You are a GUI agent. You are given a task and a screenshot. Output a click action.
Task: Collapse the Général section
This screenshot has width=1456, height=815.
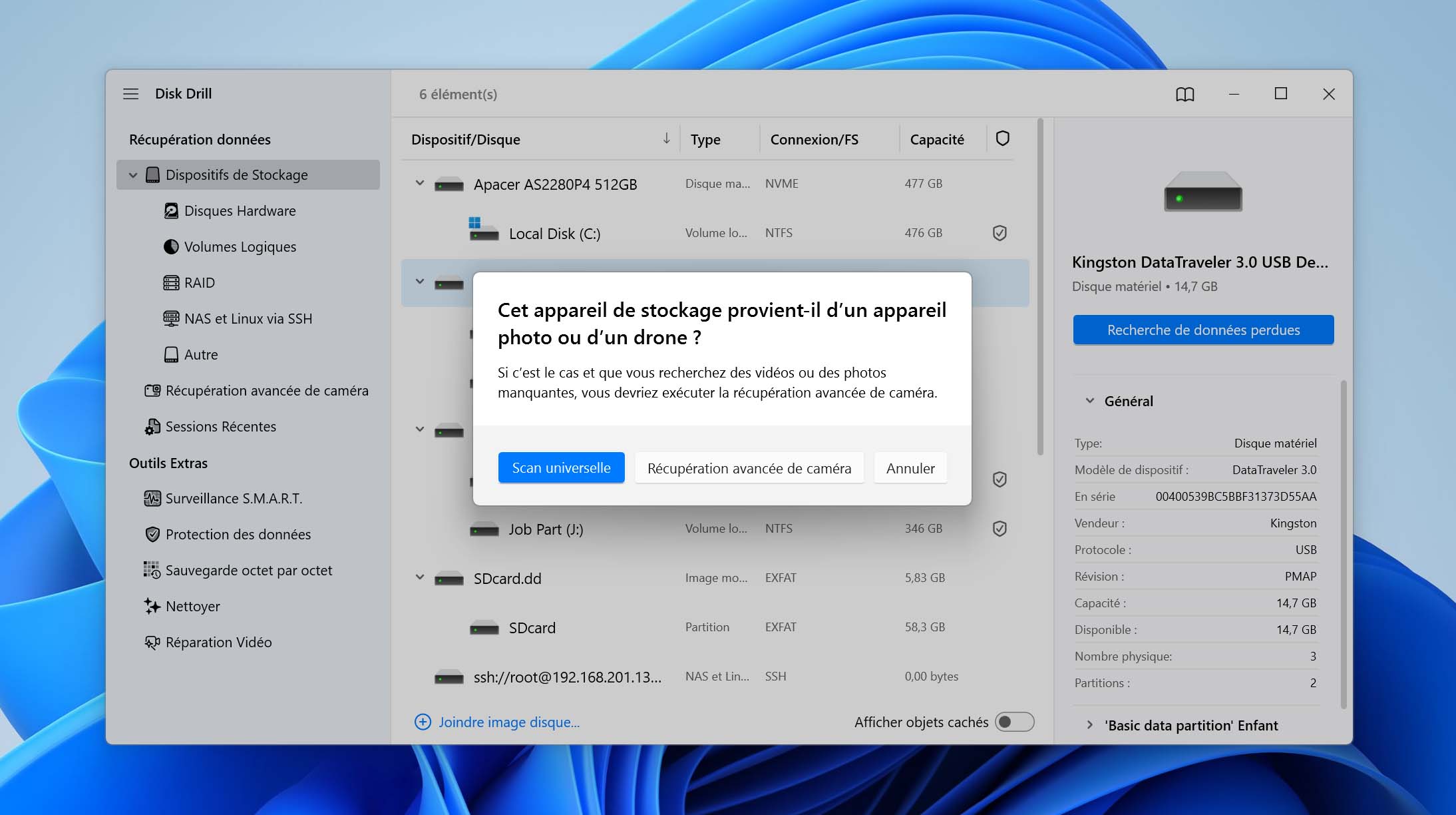pos(1090,401)
